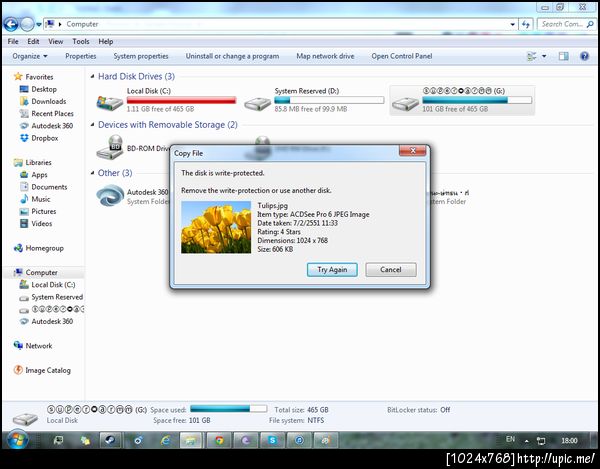Image resolution: width=600 pixels, height=469 pixels.
Task: Click the change view icon
Action: [x=532, y=57]
